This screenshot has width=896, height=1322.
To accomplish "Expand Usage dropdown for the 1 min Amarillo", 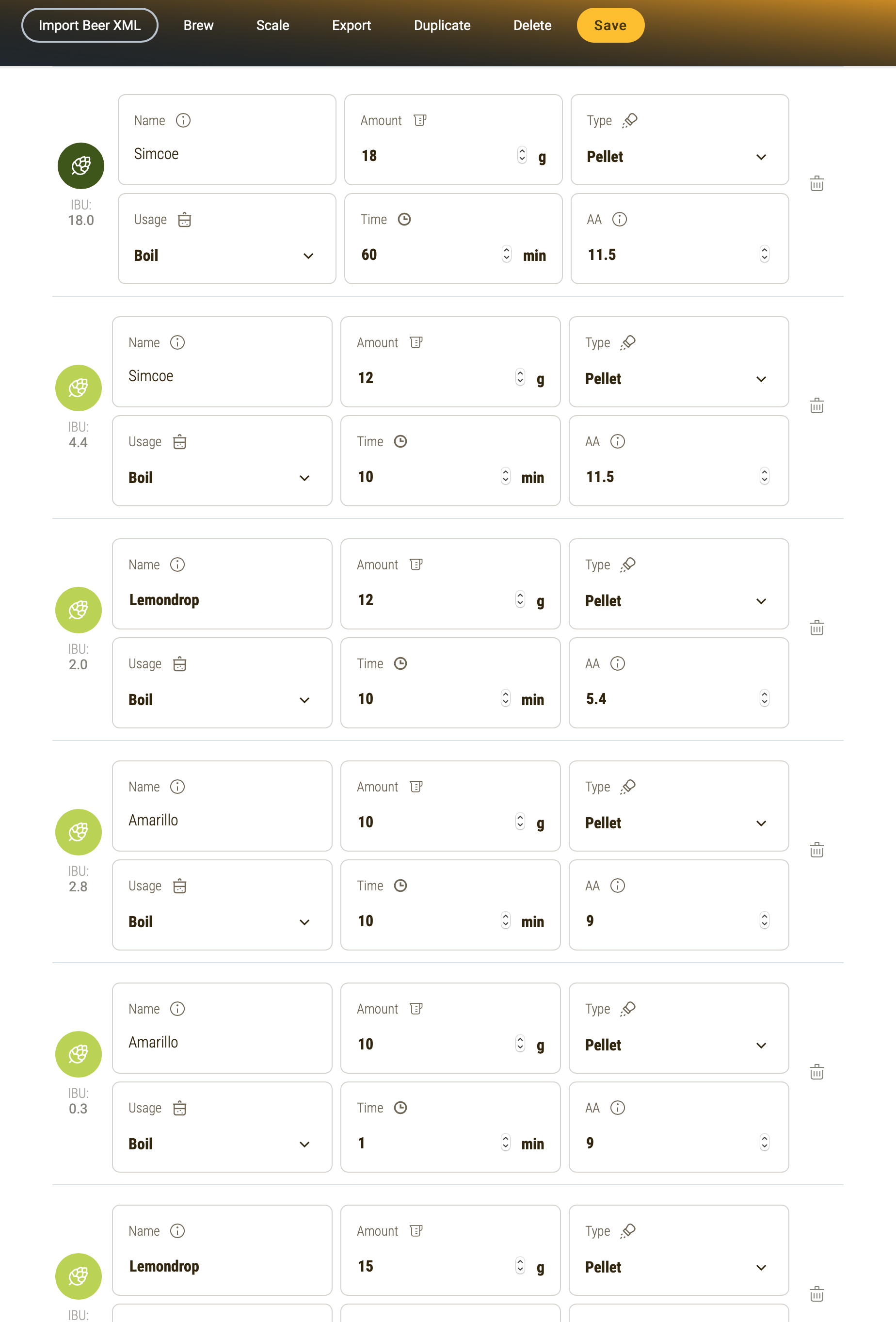I will [x=221, y=1144].
